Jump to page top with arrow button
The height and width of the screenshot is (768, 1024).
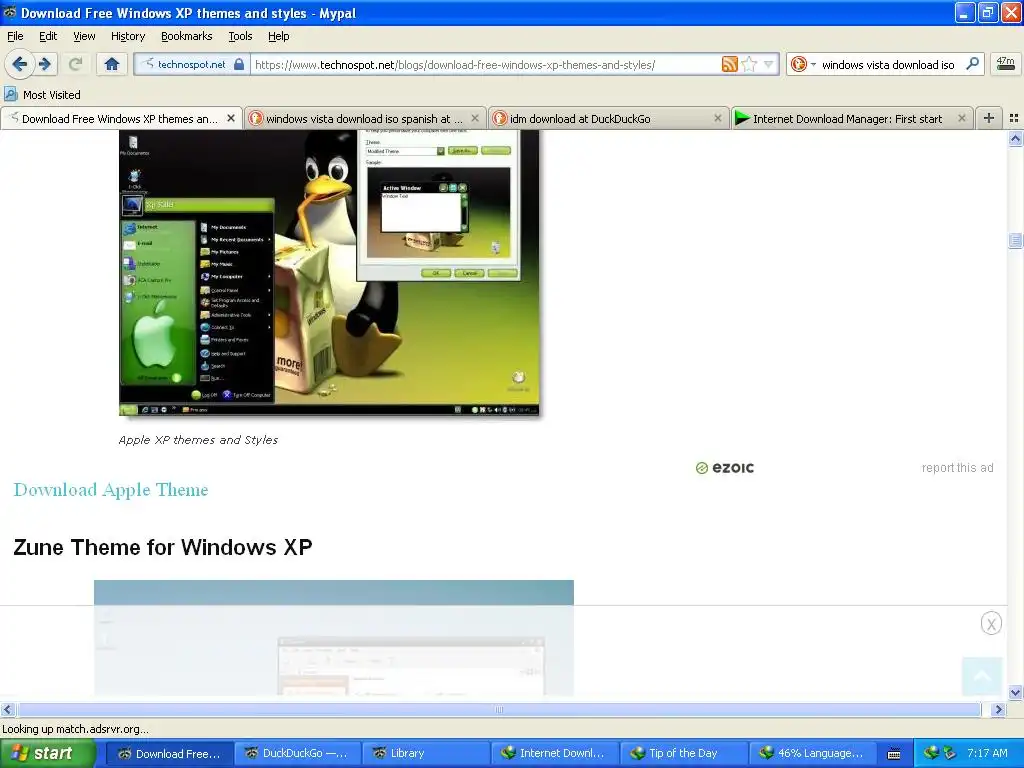[x=982, y=677]
